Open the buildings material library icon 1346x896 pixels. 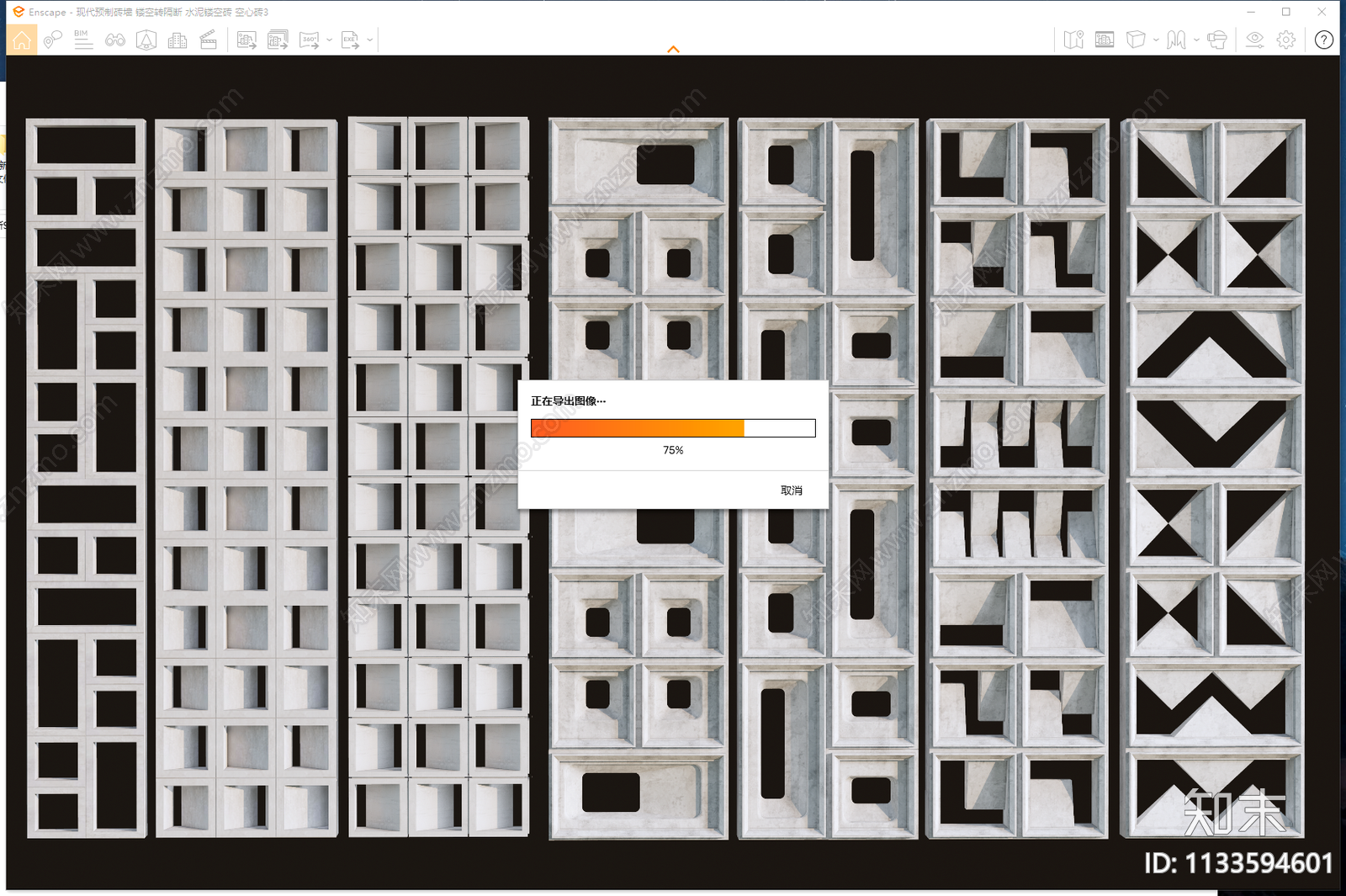click(x=178, y=40)
